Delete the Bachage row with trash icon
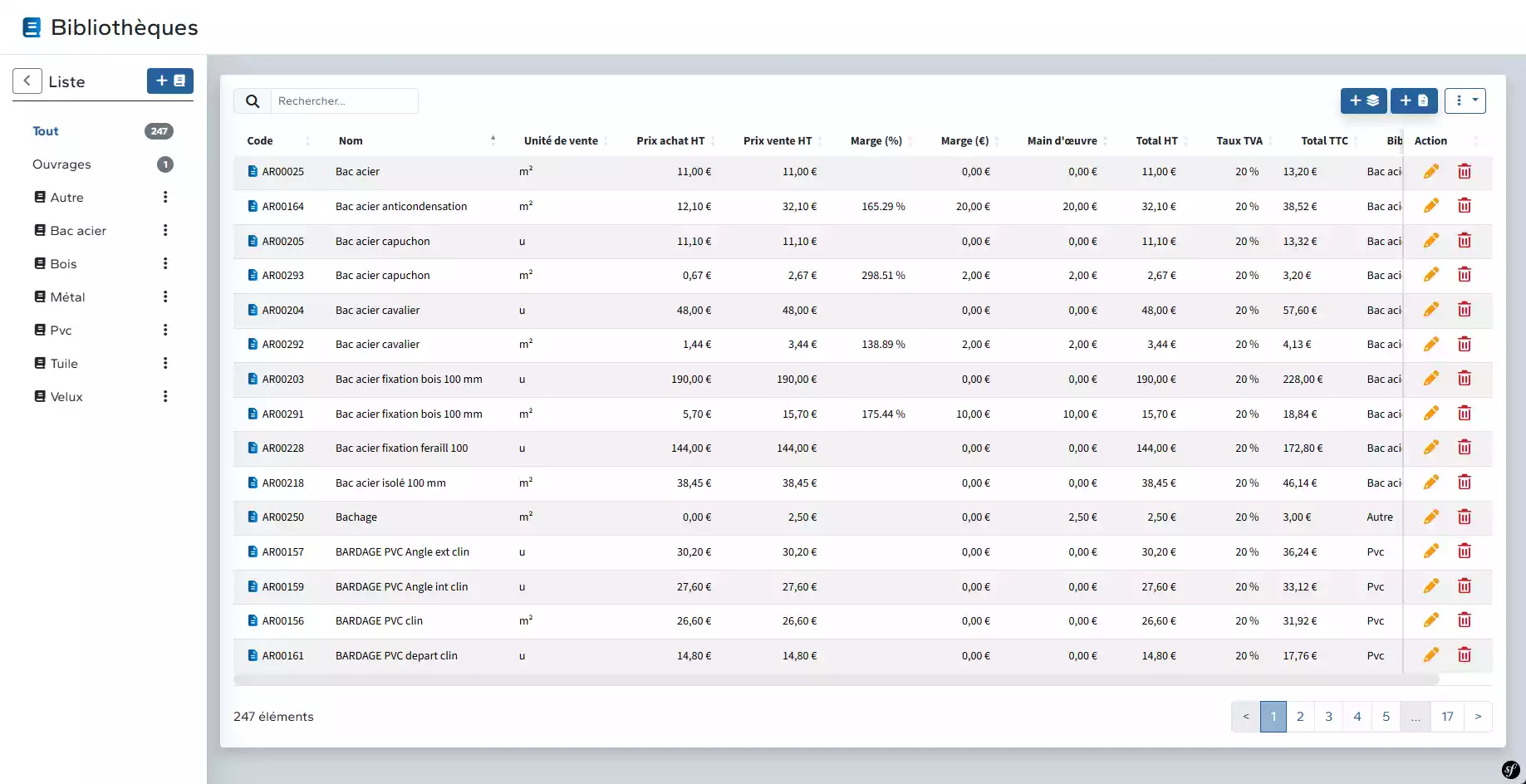Image resolution: width=1526 pixels, height=784 pixels. click(x=1464, y=517)
